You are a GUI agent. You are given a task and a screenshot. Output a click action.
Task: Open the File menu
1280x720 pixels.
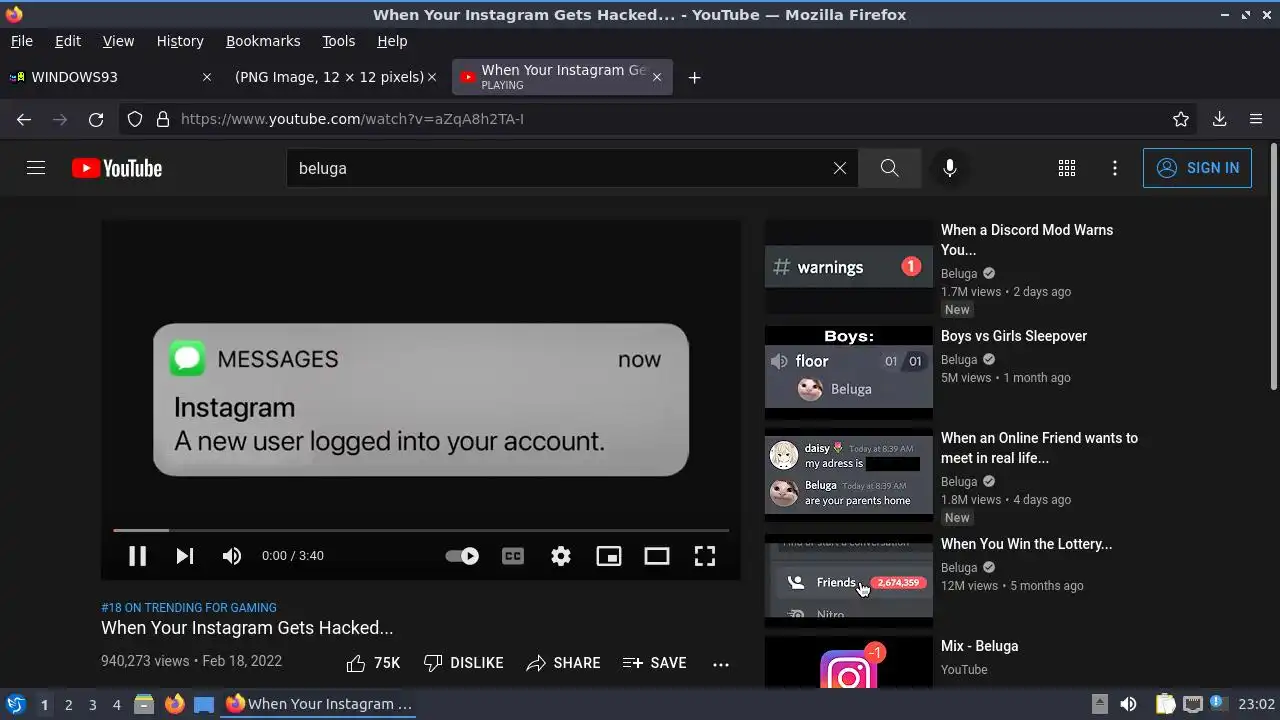21,41
